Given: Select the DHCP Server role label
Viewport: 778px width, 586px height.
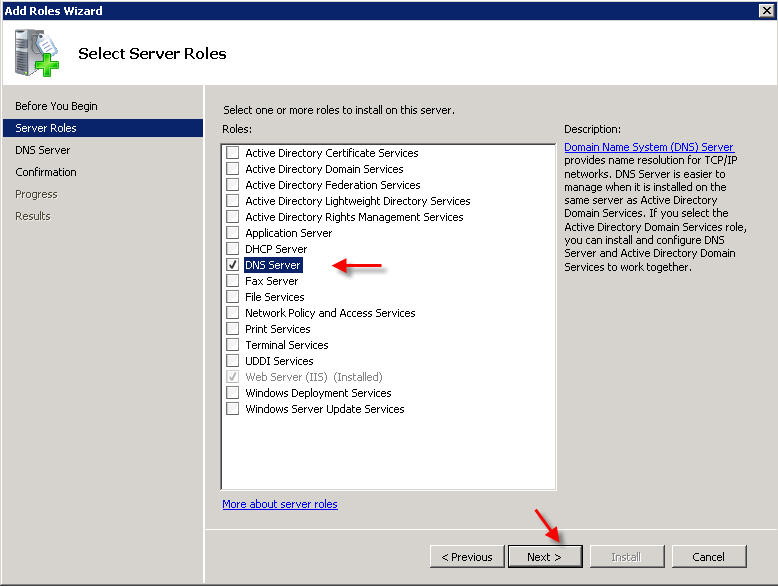Looking at the screenshot, I should click(x=276, y=249).
